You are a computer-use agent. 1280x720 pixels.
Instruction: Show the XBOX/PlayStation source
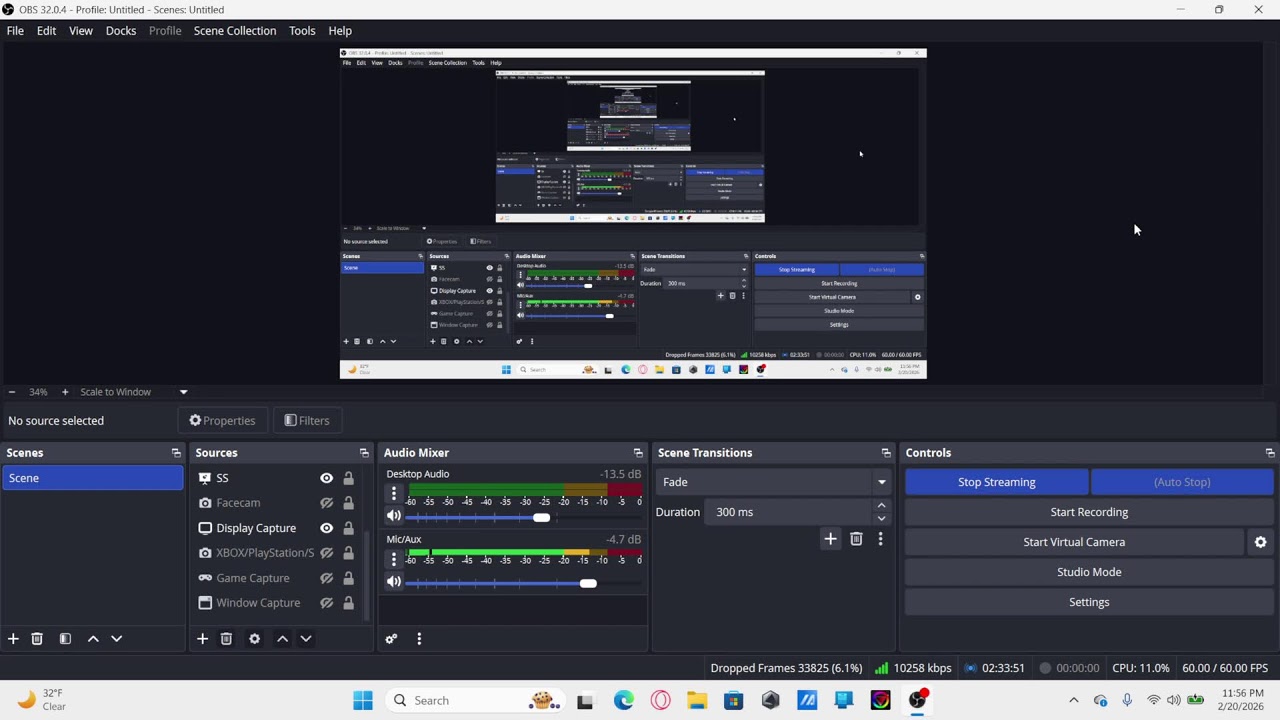click(x=326, y=553)
